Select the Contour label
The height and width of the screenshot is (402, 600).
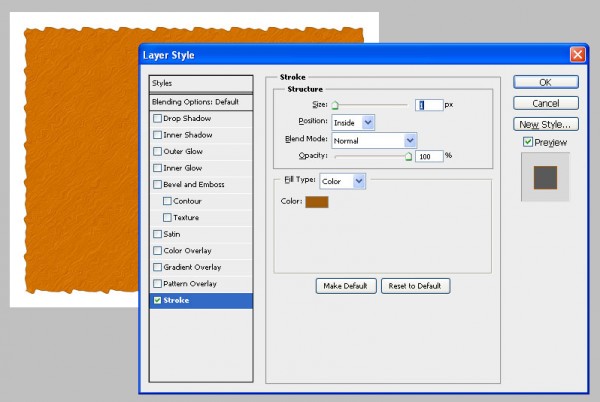(188, 201)
